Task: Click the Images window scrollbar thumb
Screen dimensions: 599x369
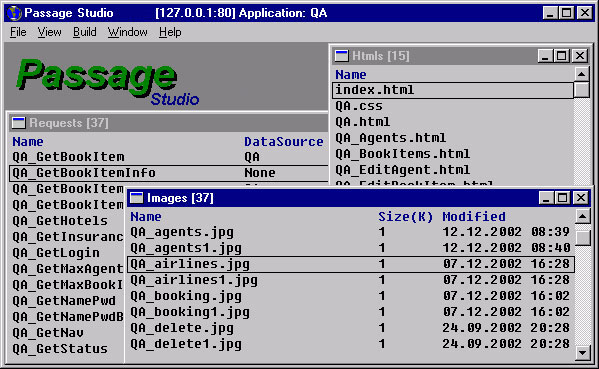Action: pyautogui.click(x=583, y=238)
